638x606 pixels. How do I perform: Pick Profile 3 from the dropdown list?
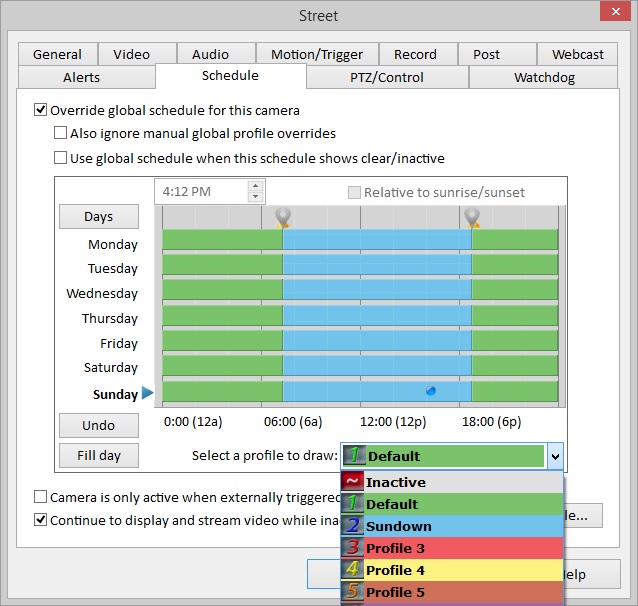(452, 548)
